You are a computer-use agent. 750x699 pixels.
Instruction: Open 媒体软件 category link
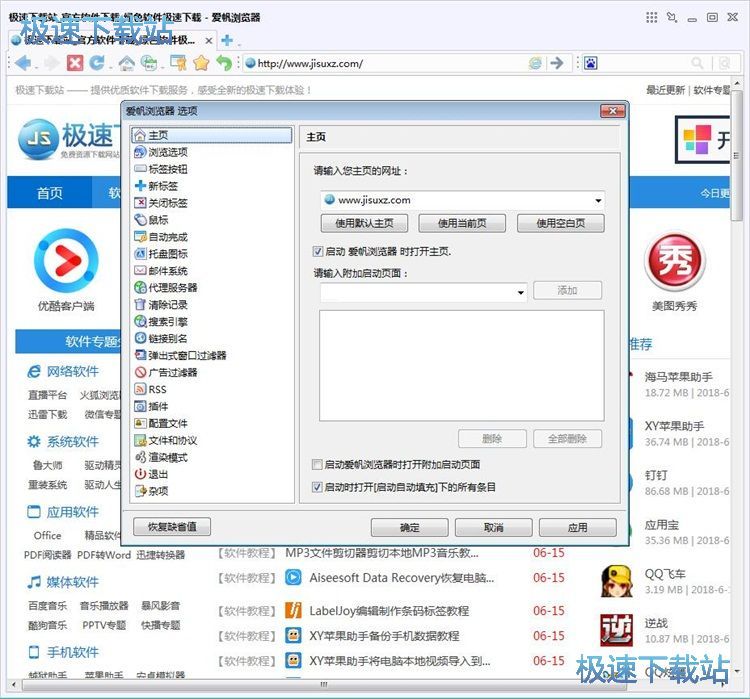(x=73, y=582)
